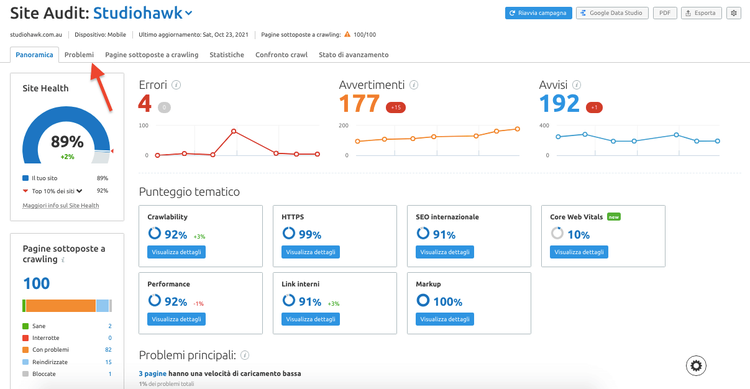Click the 0 errors change badge
Viewport: 750px width, 389px height.
coord(164,108)
